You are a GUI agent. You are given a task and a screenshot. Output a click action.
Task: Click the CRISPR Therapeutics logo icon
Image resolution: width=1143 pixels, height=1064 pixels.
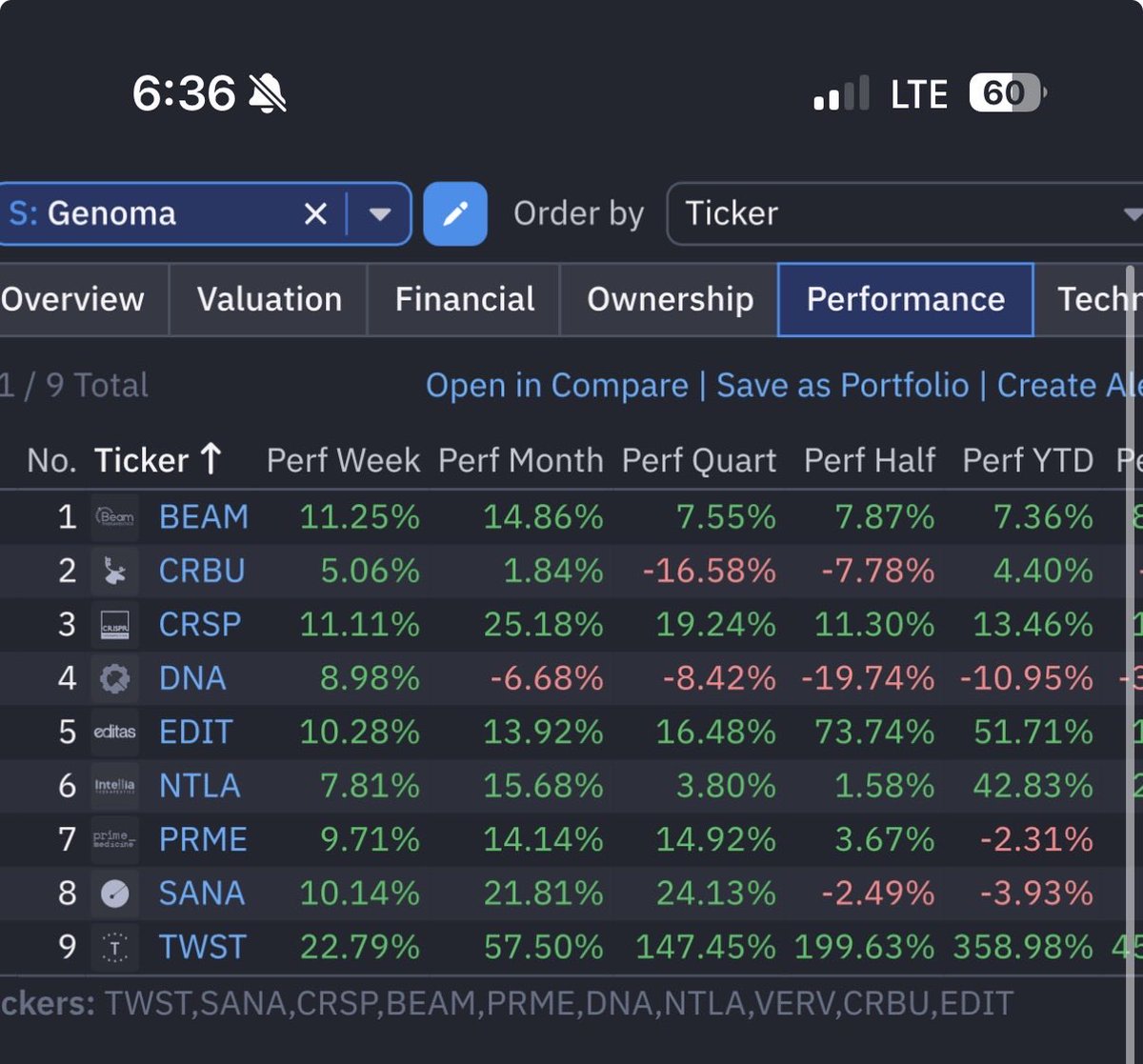click(x=115, y=625)
